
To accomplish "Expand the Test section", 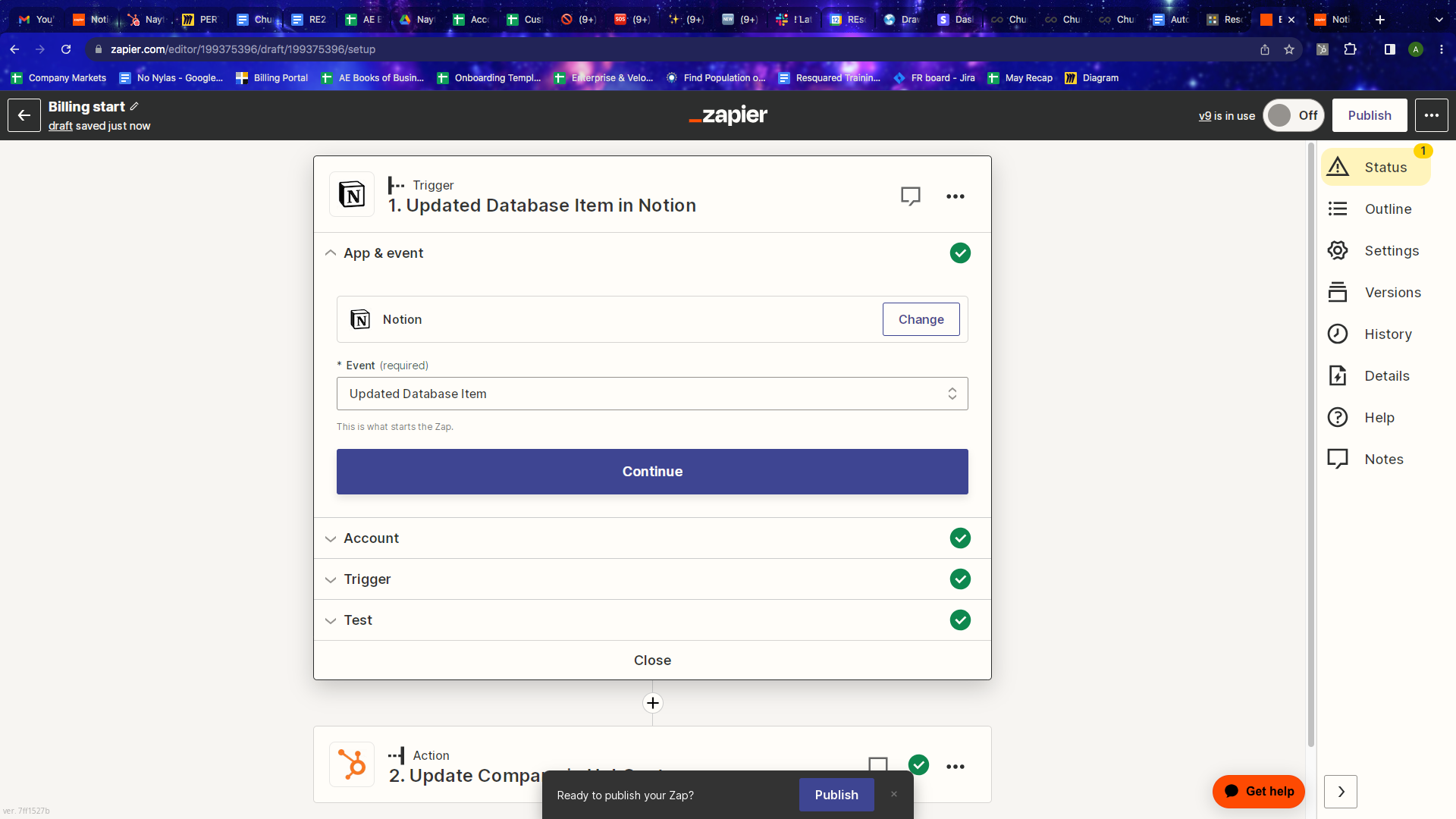I will (651, 620).
